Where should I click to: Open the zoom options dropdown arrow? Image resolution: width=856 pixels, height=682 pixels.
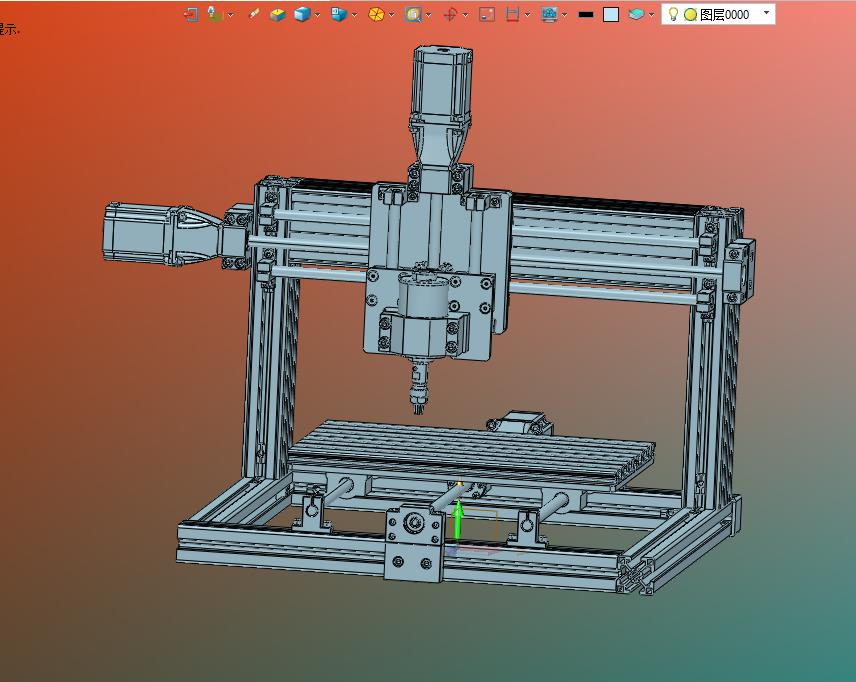tap(429, 15)
